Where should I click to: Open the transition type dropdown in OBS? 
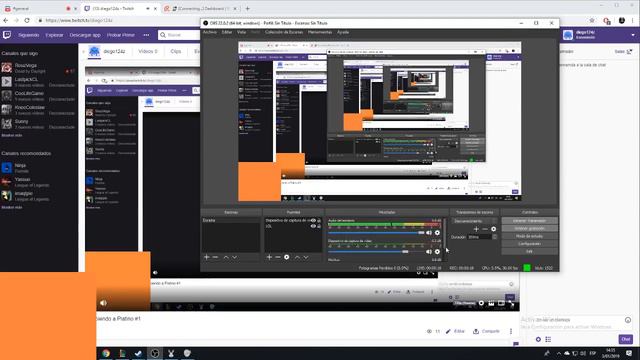coord(474,221)
